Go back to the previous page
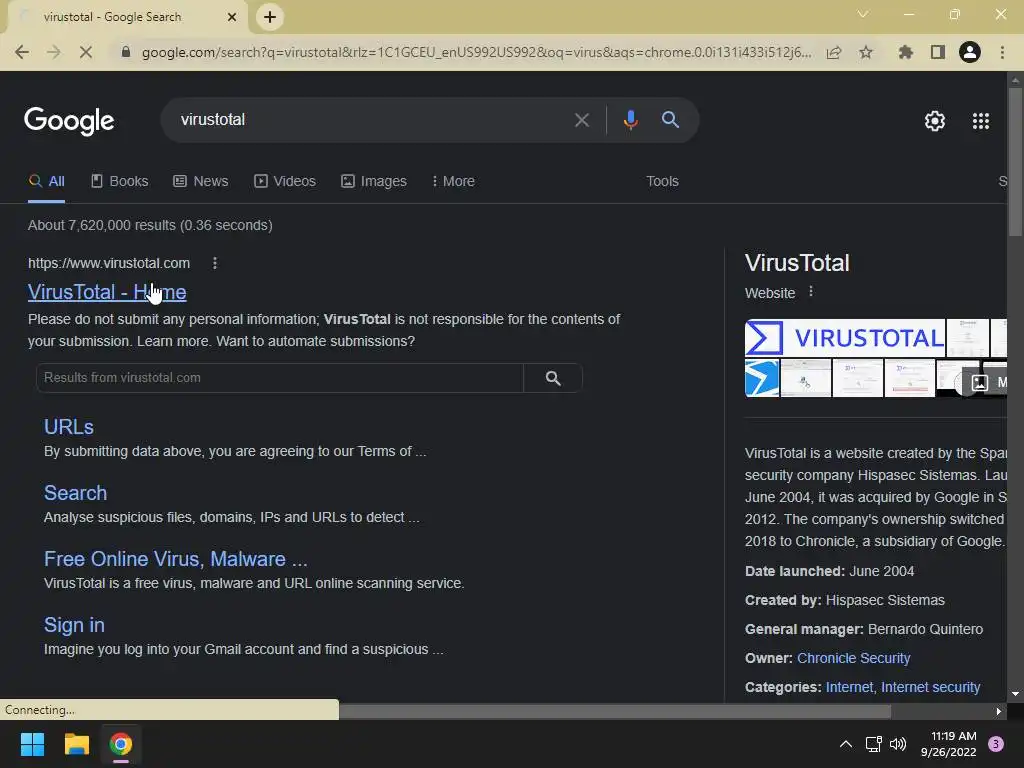Screen dimensions: 1024x768 click(x=22, y=52)
